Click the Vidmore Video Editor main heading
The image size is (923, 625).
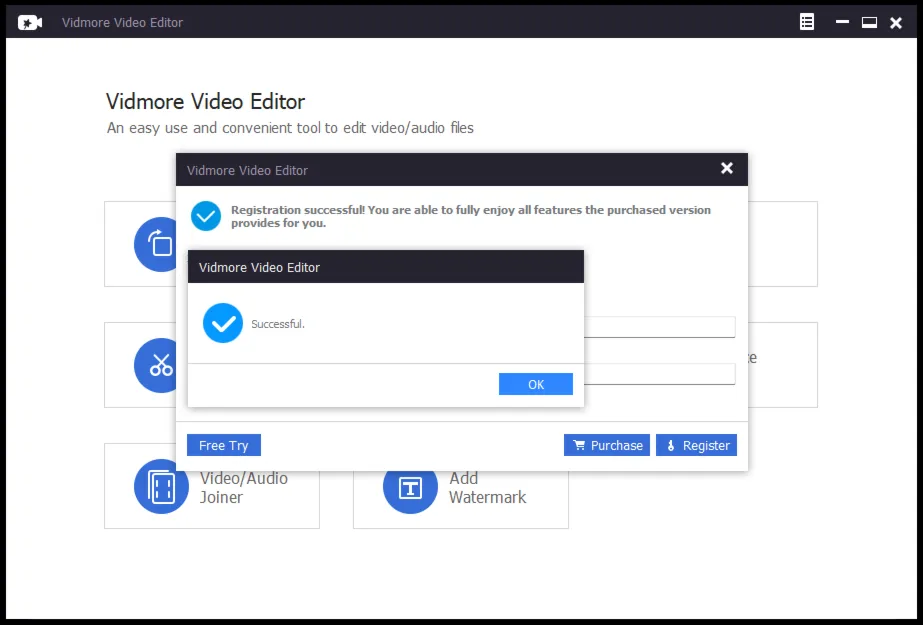(x=205, y=101)
